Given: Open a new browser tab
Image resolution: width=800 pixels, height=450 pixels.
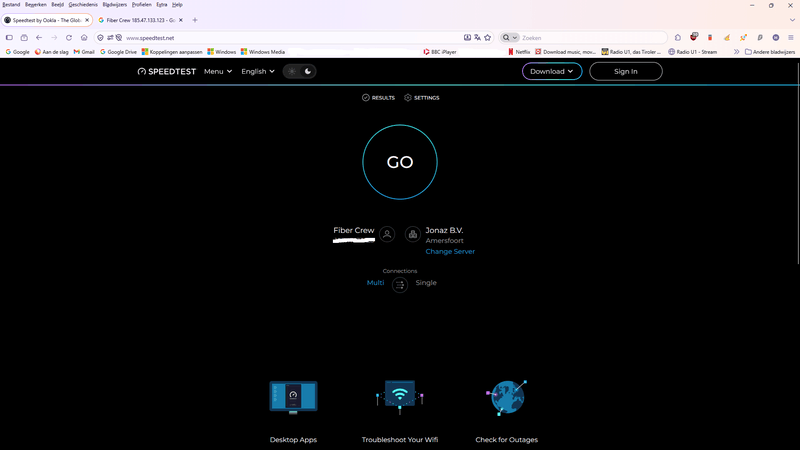Looking at the screenshot, I should pos(195,20).
